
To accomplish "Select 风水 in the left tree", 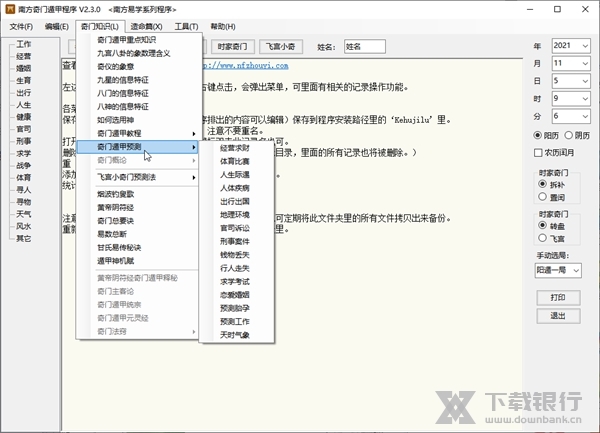I will tap(24, 226).
